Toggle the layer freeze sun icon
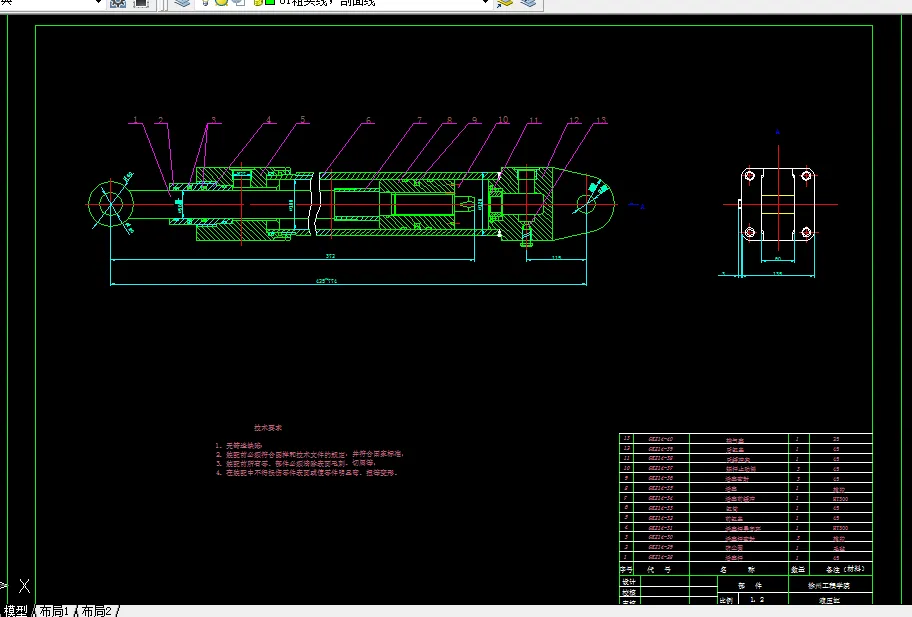The height and width of the screenshot is (617, 912). pyautogui.click(x=220, y=3)
